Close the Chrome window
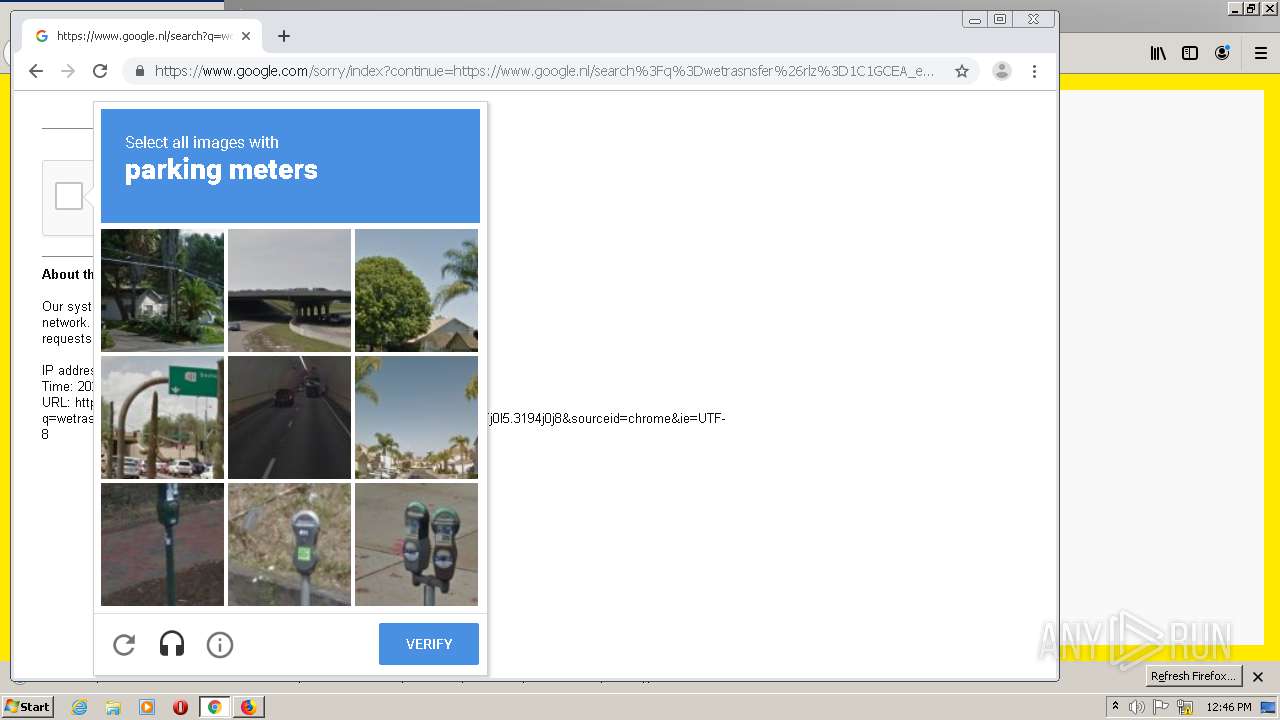Screen dimensions: 1280x720 tap(1033, 19)
